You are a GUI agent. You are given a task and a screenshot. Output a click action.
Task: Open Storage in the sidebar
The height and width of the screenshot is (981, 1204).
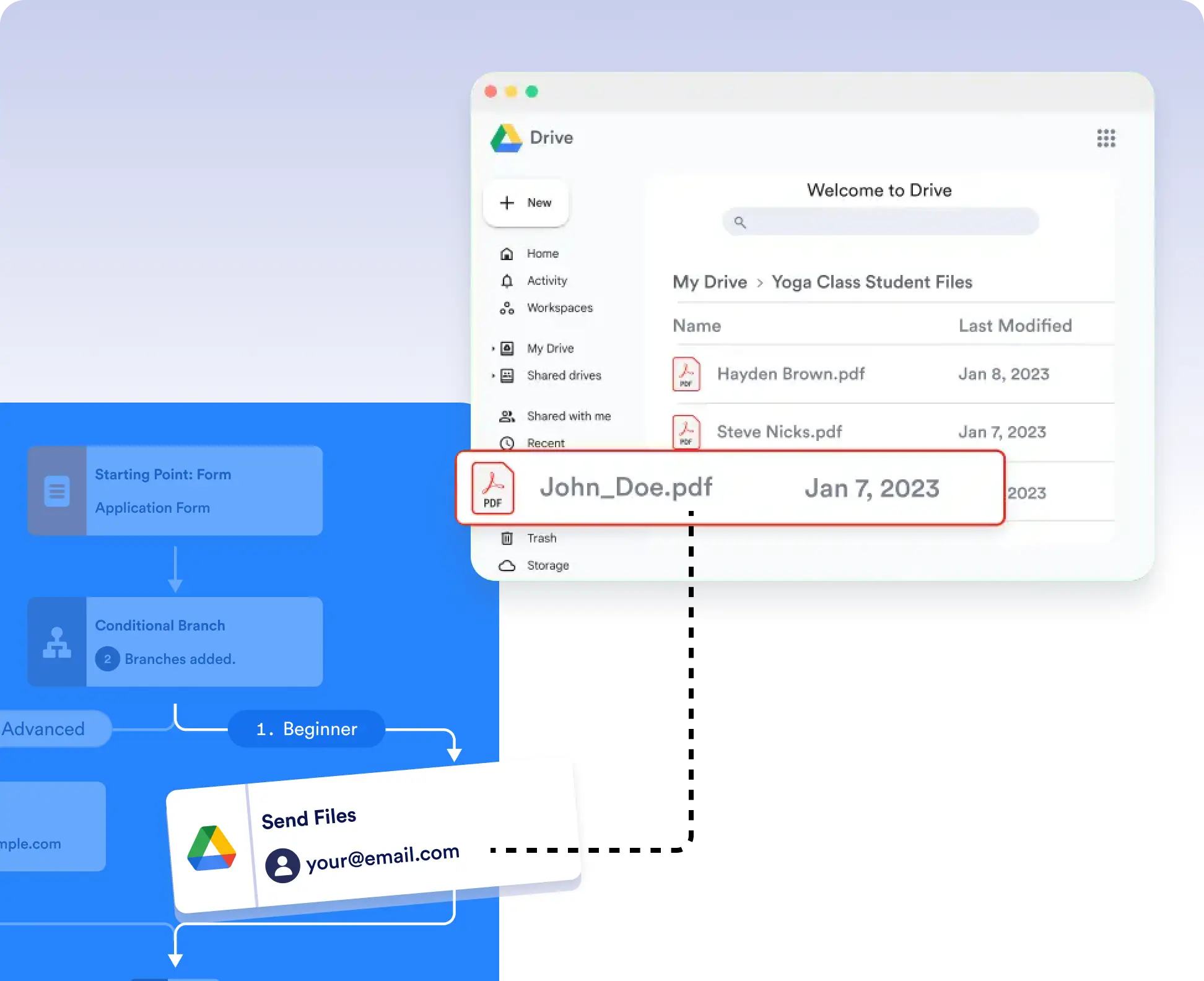tap(547, 565)
